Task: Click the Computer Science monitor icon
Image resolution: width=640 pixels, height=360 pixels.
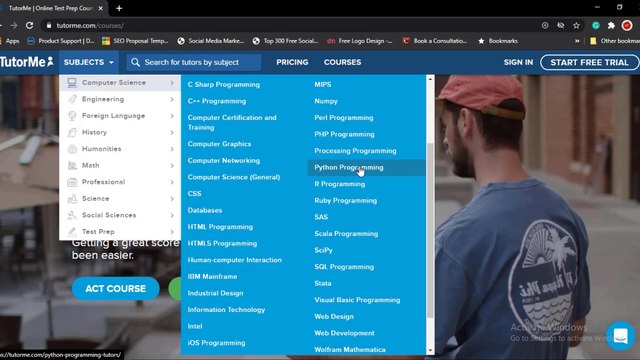Action: 72,83
